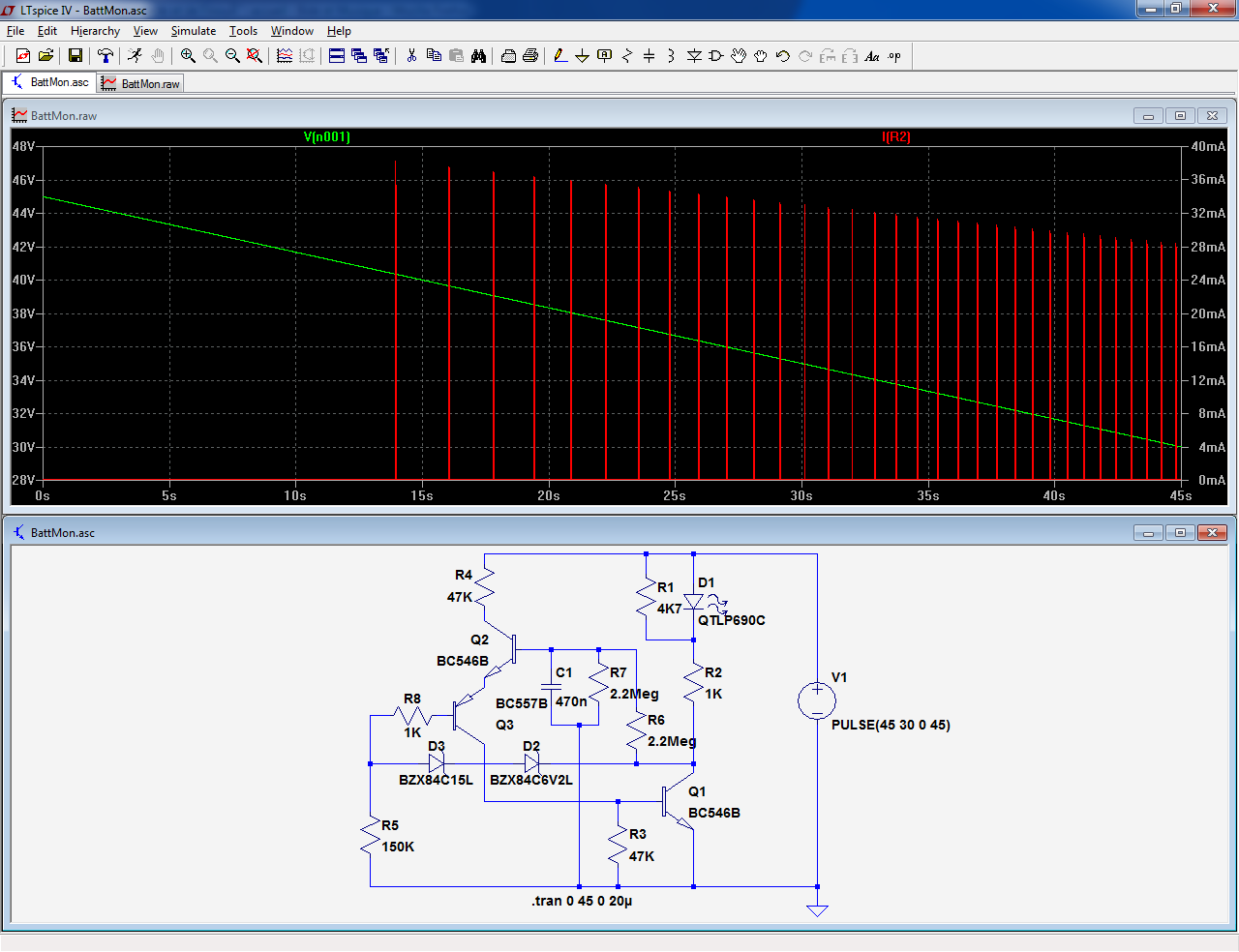Open the Edit menu

pyautogui.click(x=47, y=31)
